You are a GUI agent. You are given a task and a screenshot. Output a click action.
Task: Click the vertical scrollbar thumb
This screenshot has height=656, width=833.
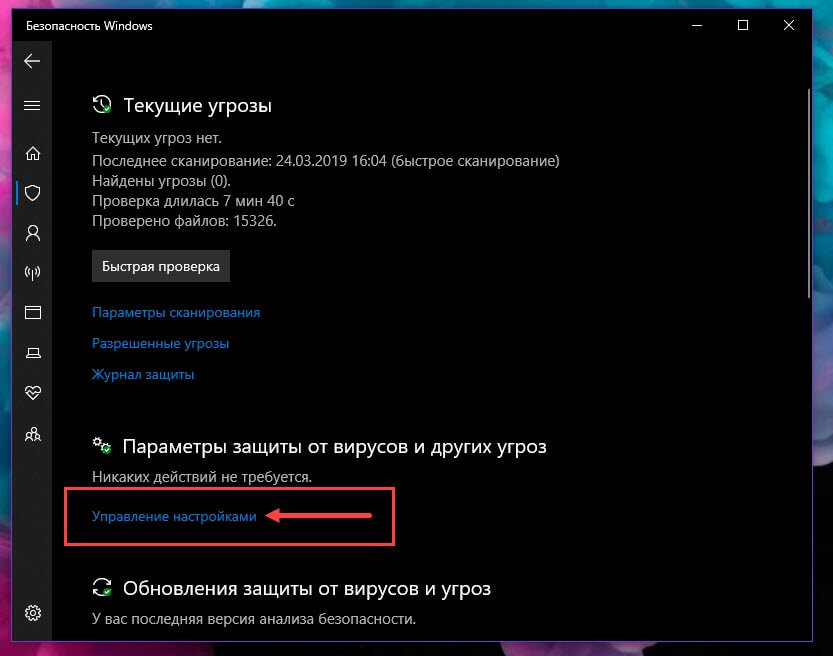tap(809, 194)
